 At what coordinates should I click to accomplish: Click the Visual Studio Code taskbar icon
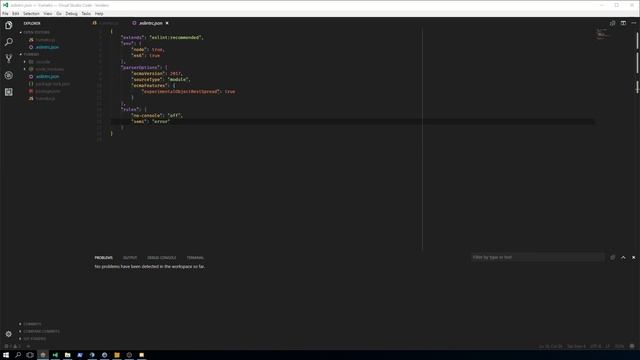[x=55, y=355]
